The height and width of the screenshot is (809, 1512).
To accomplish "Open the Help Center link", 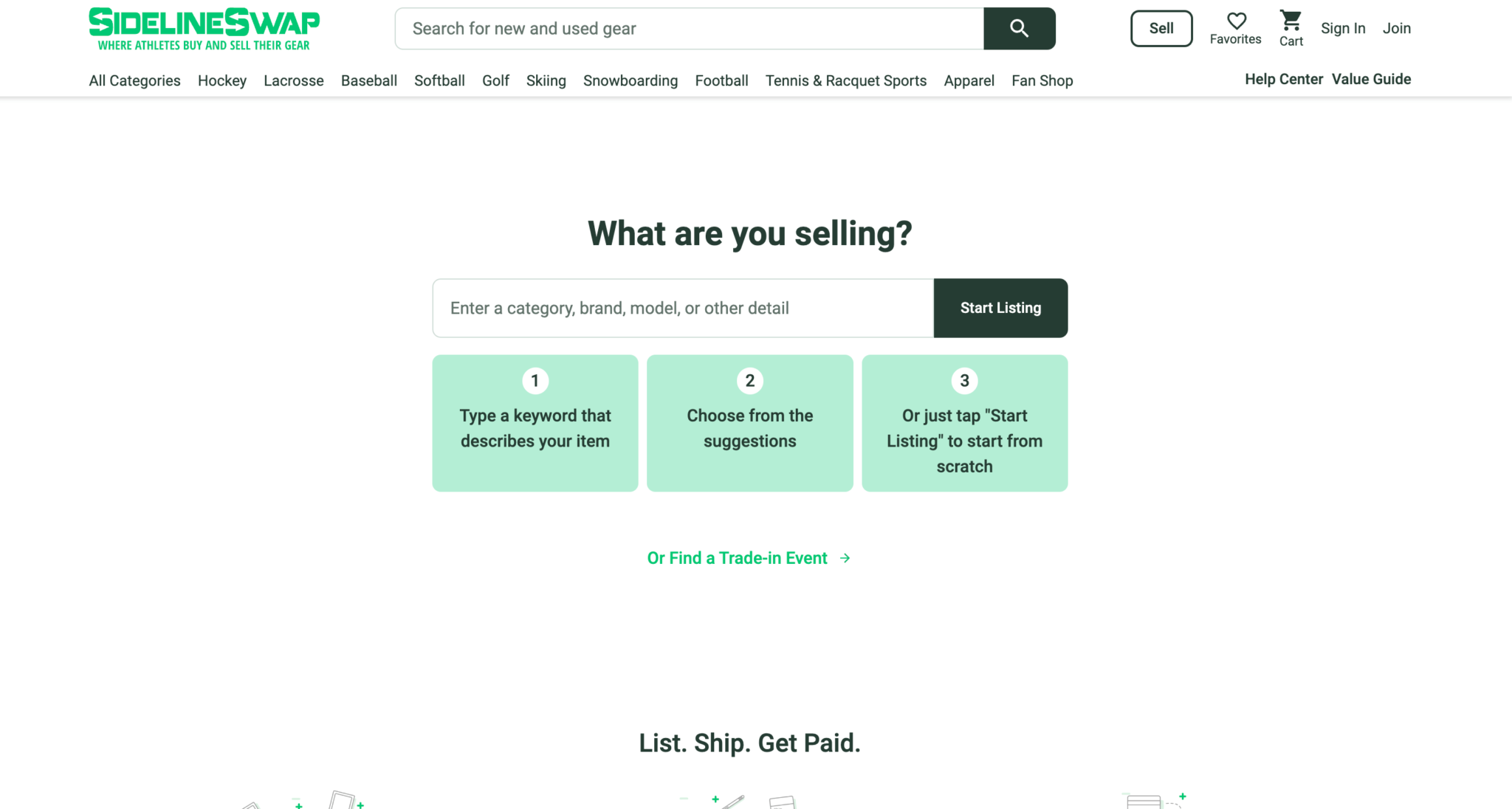I will point(1284,79).
